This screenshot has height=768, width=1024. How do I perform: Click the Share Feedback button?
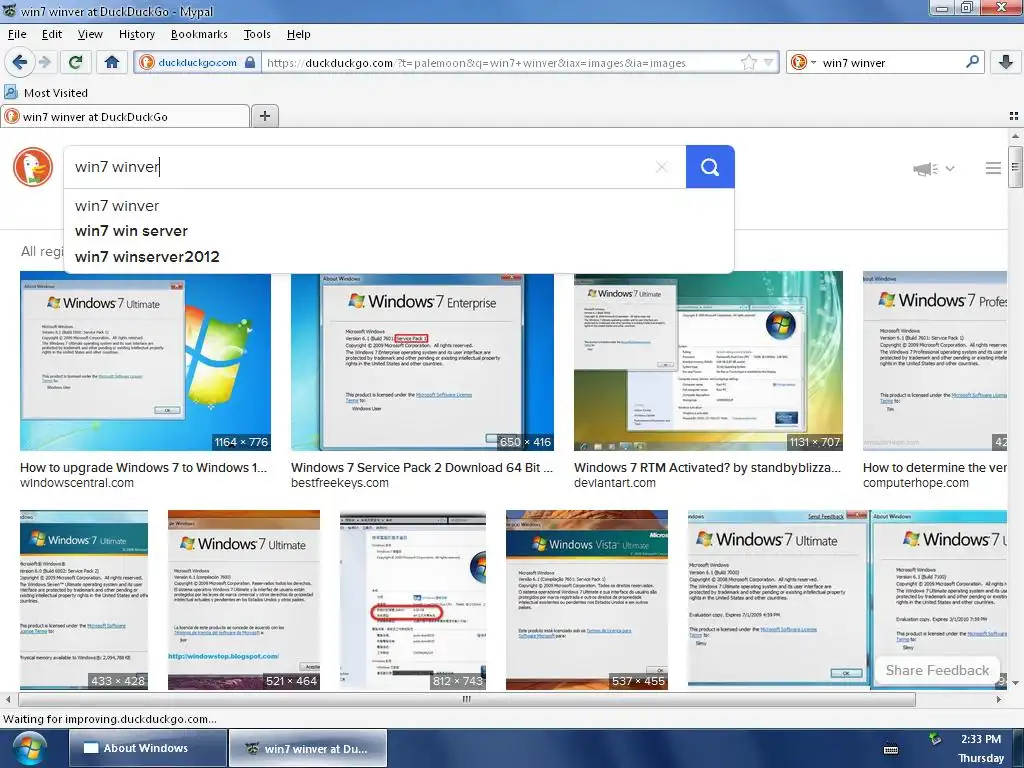tap(937, 671)
